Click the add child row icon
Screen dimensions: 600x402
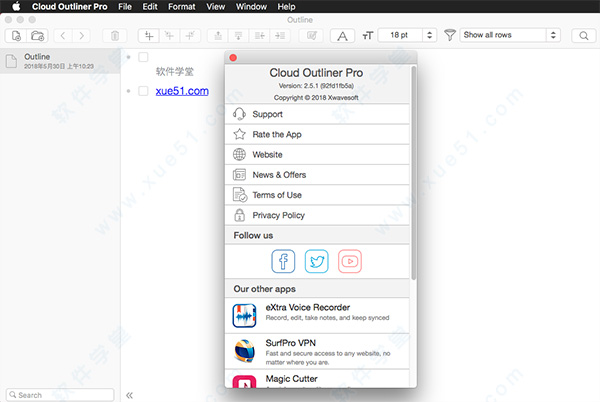tap(169, 36)
